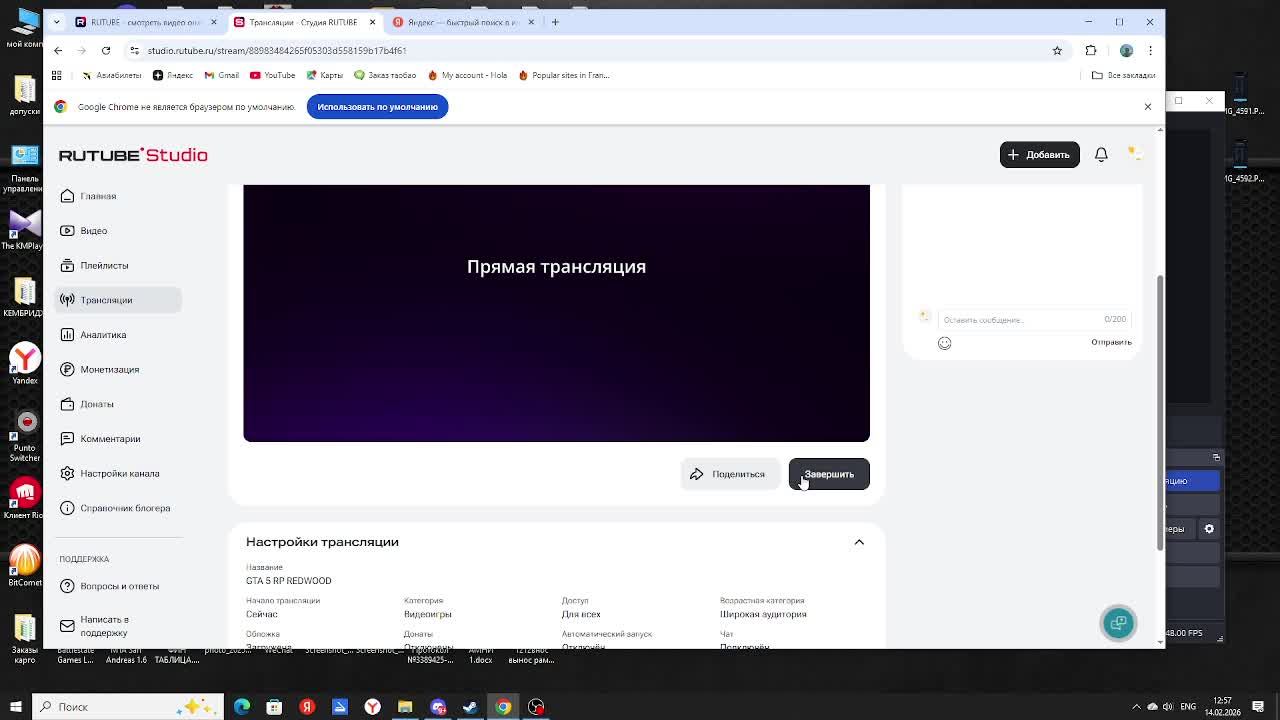Open the Заказ таобао bookmark
This screenshot has width=1280, height=720.
pyautogui.click(x=384, y=75)
